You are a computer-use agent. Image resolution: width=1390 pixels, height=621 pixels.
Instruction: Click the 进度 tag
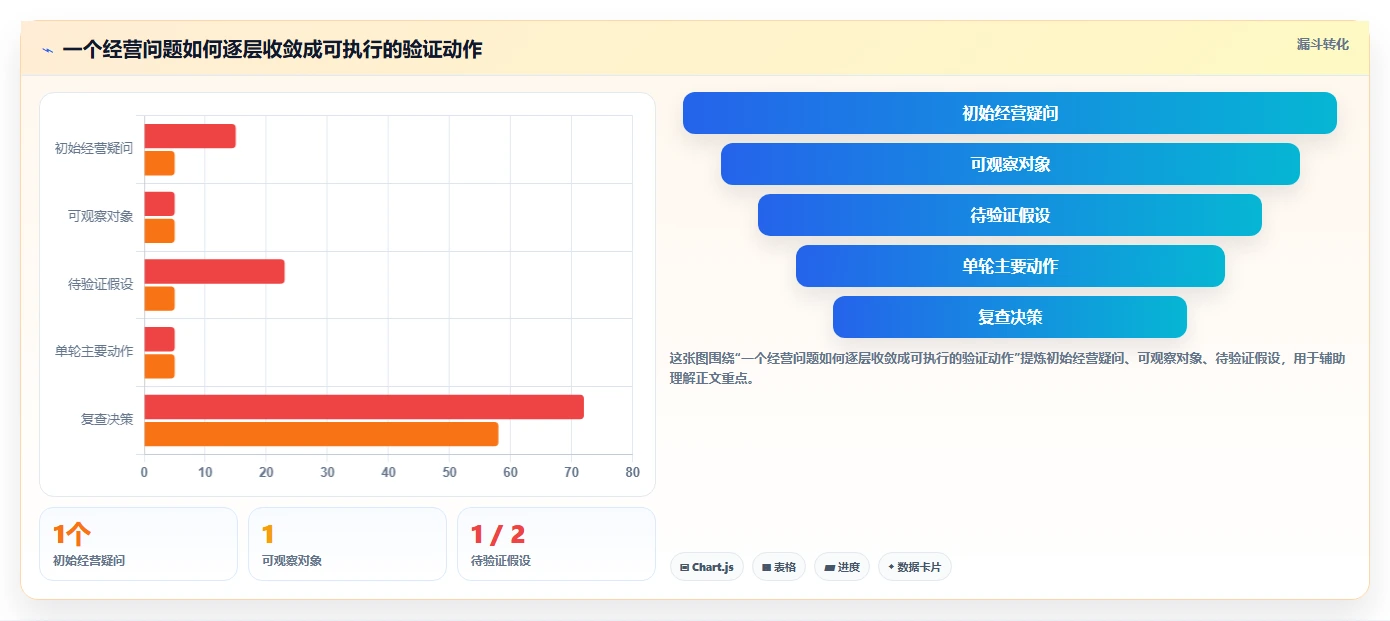[842, 567]
